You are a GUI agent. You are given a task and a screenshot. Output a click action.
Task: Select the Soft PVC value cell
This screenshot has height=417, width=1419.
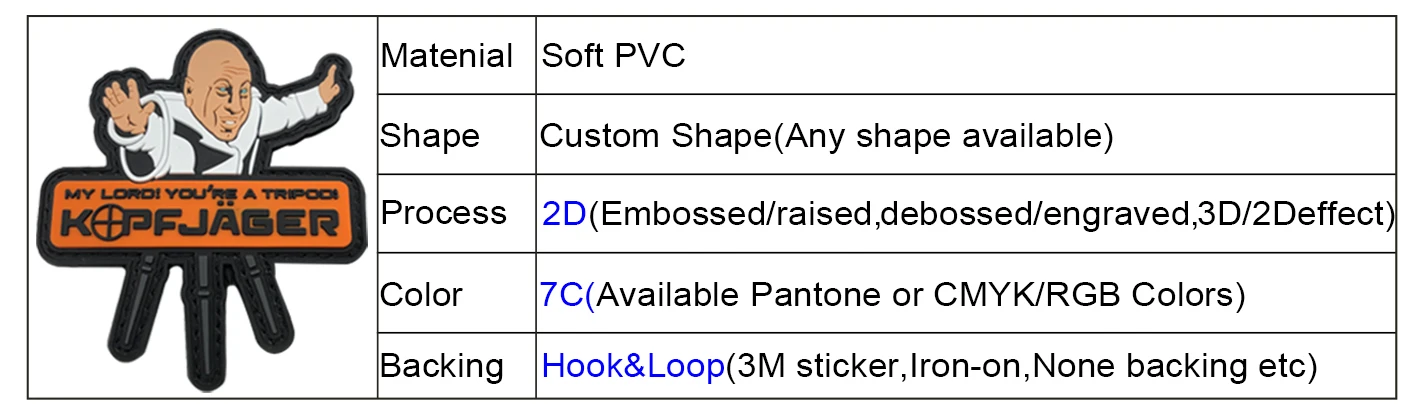(613, 56)
